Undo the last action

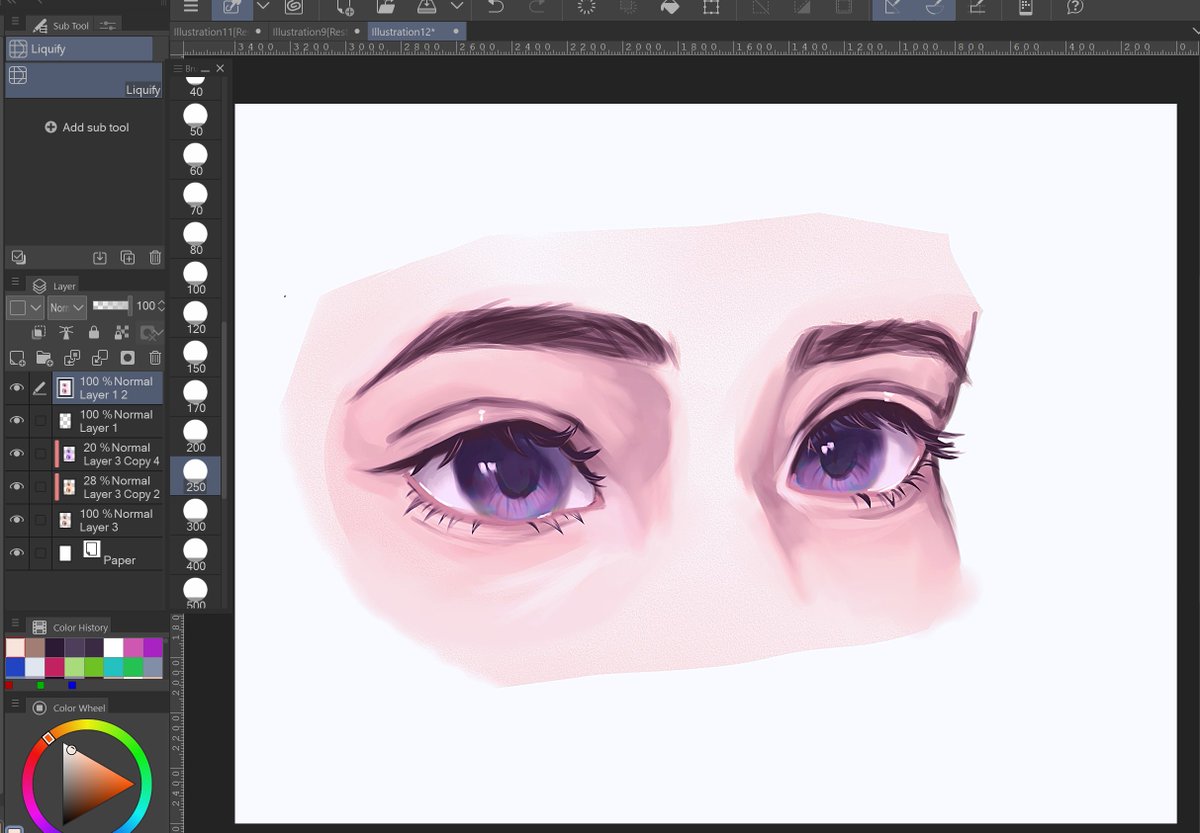[495, 7]
